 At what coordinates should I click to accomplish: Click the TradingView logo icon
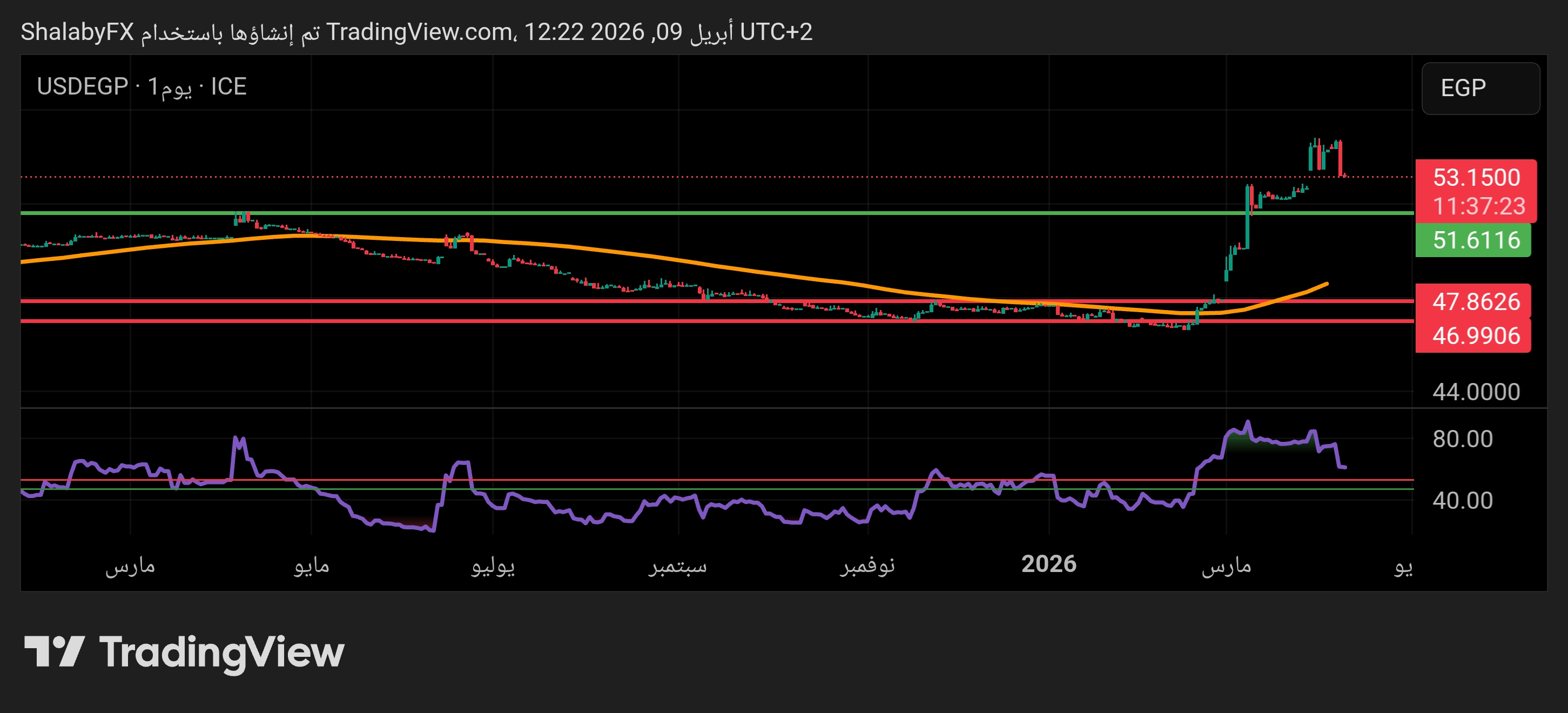tap(54, 651)
